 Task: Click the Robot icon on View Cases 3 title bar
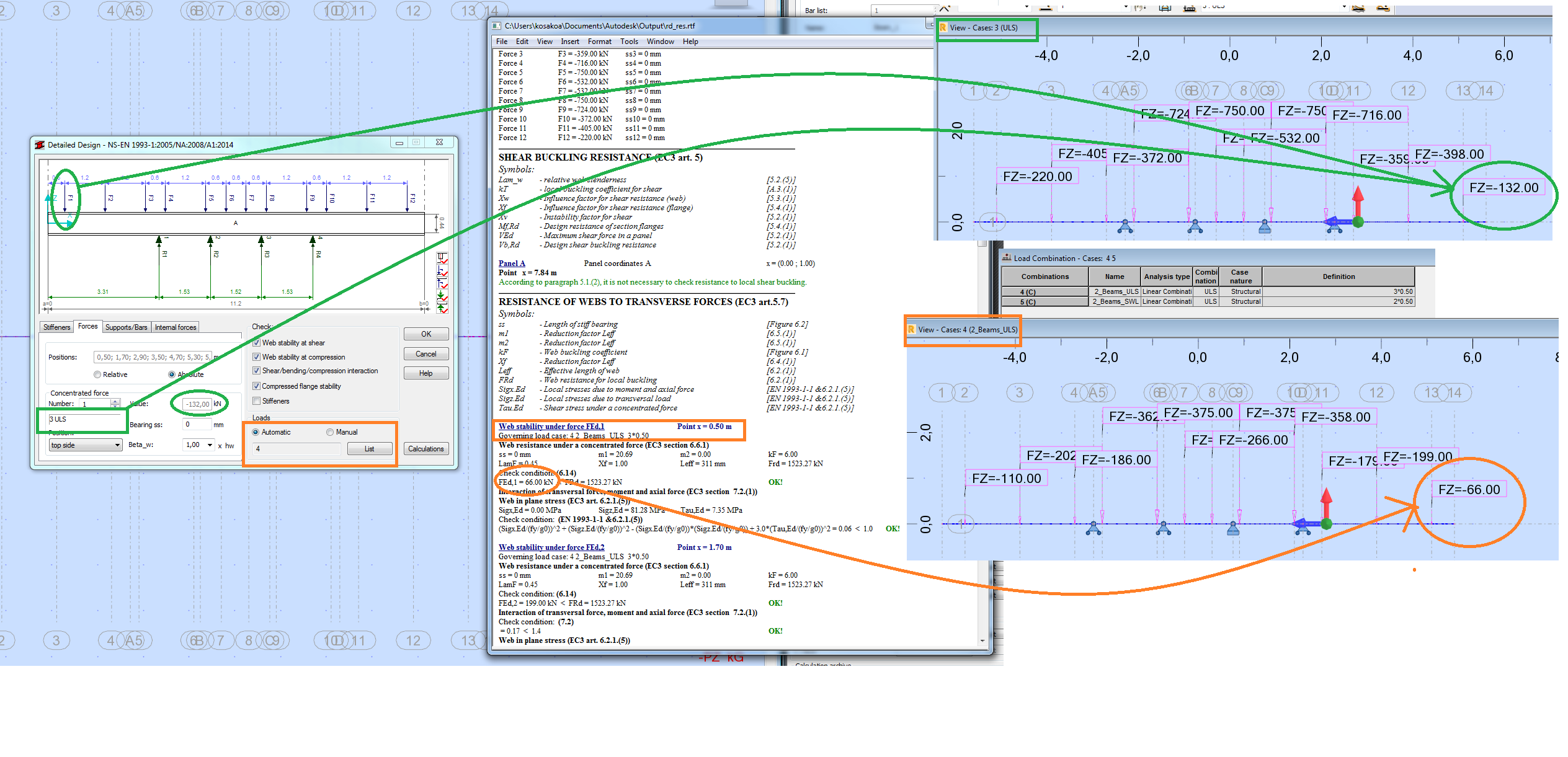coord(942,27)
